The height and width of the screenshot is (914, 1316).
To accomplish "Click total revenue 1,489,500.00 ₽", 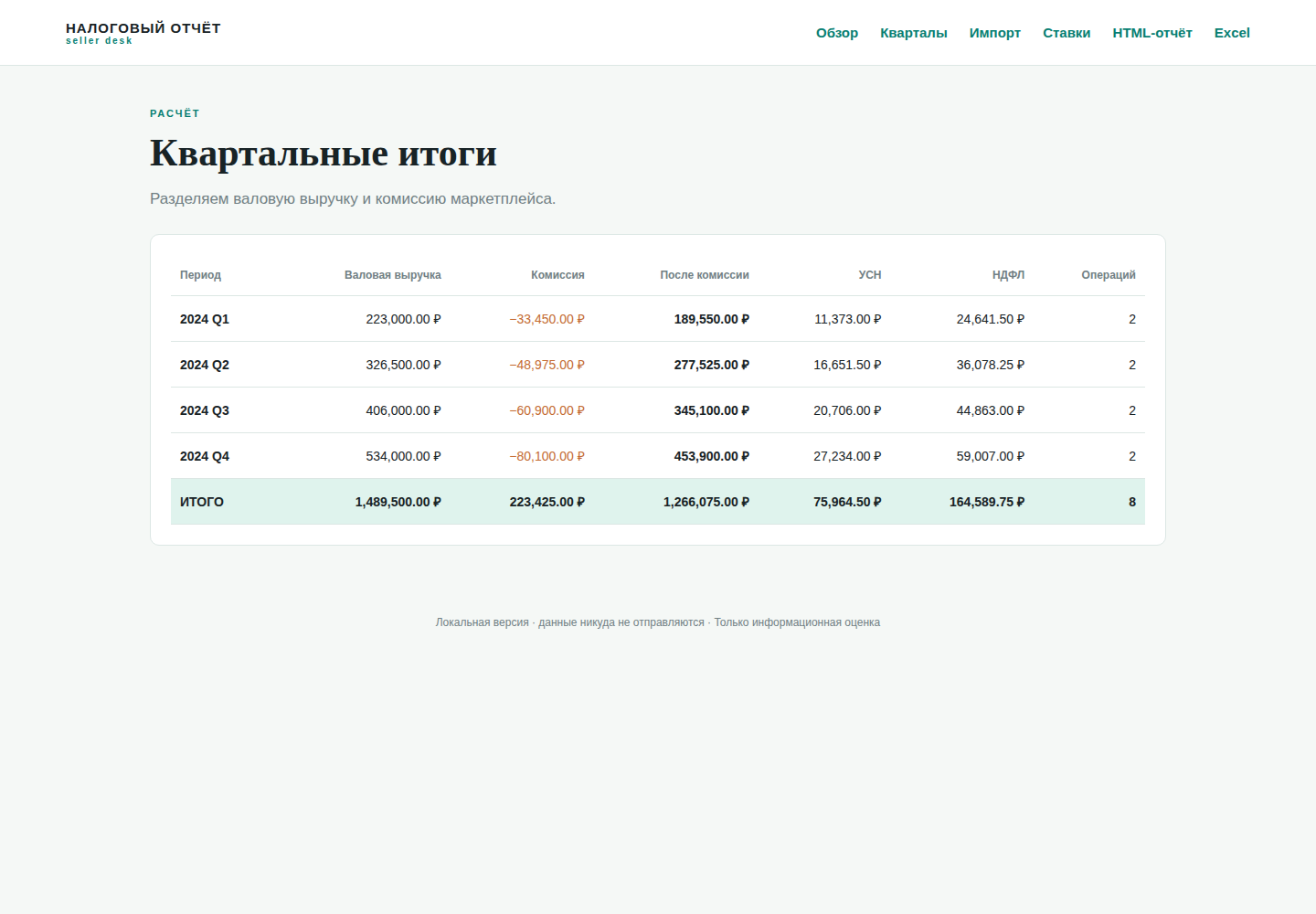I will (x=398, y=502).
